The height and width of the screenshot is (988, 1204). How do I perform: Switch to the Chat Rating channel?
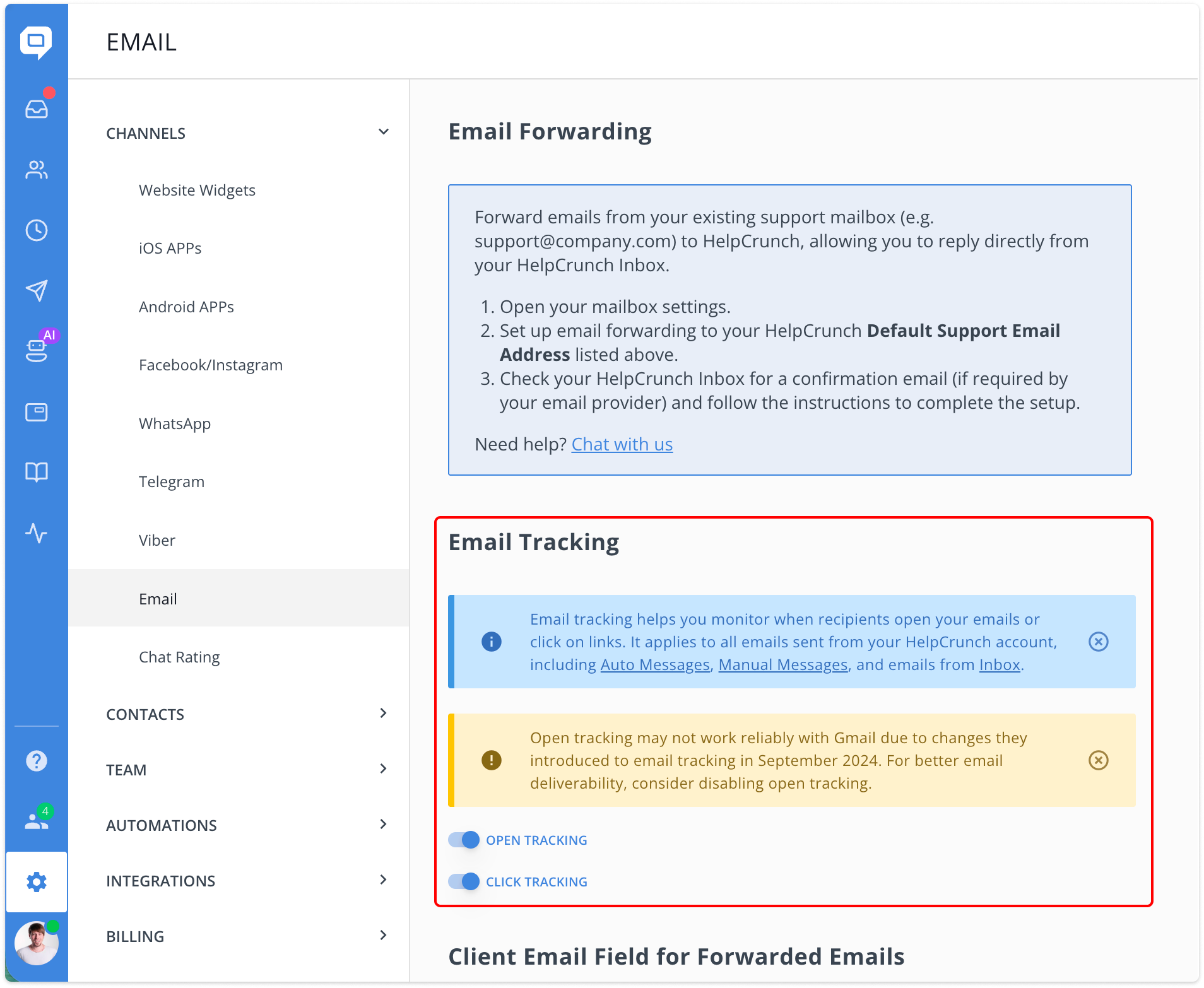(x=179, y=657)
